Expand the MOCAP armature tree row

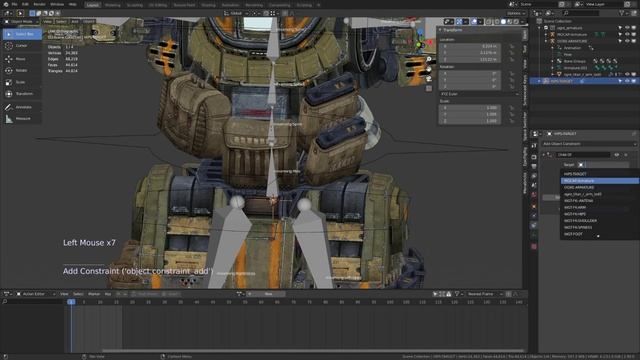pyautogui.click(x=546, y=35)
